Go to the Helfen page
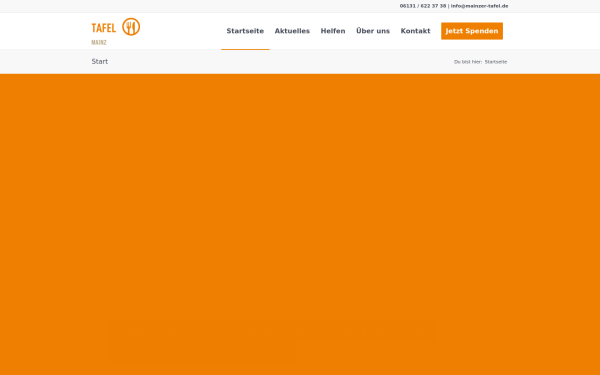The image size is (600, 375). pos(333,31)
